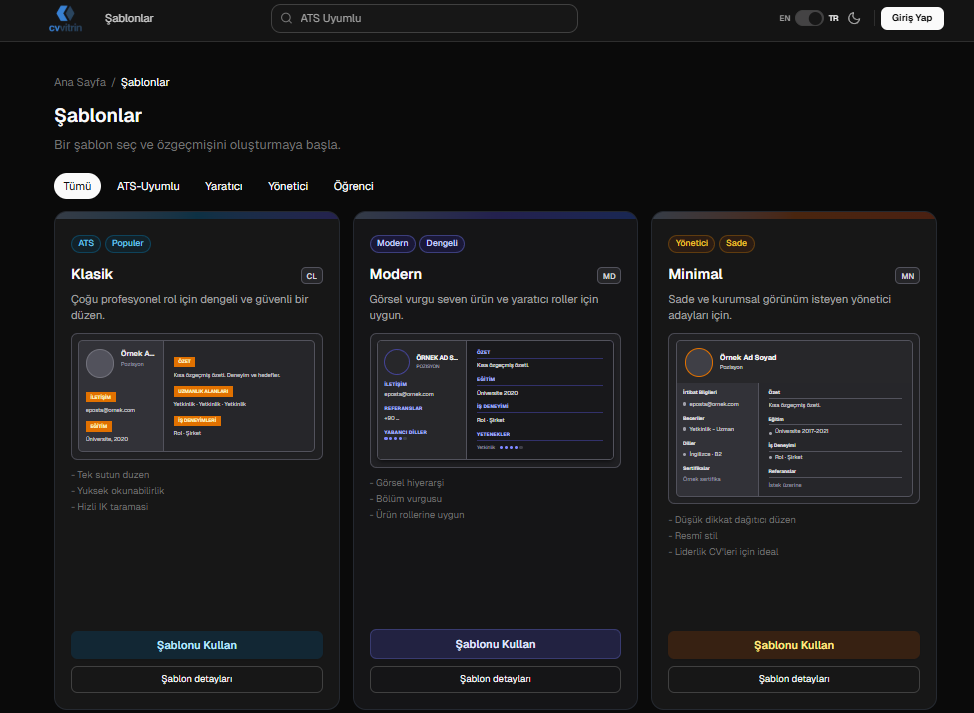Screen dimensions: 974x713
Task: Click the Klasik template preview thumbnail
Action: tap(197, 396)
